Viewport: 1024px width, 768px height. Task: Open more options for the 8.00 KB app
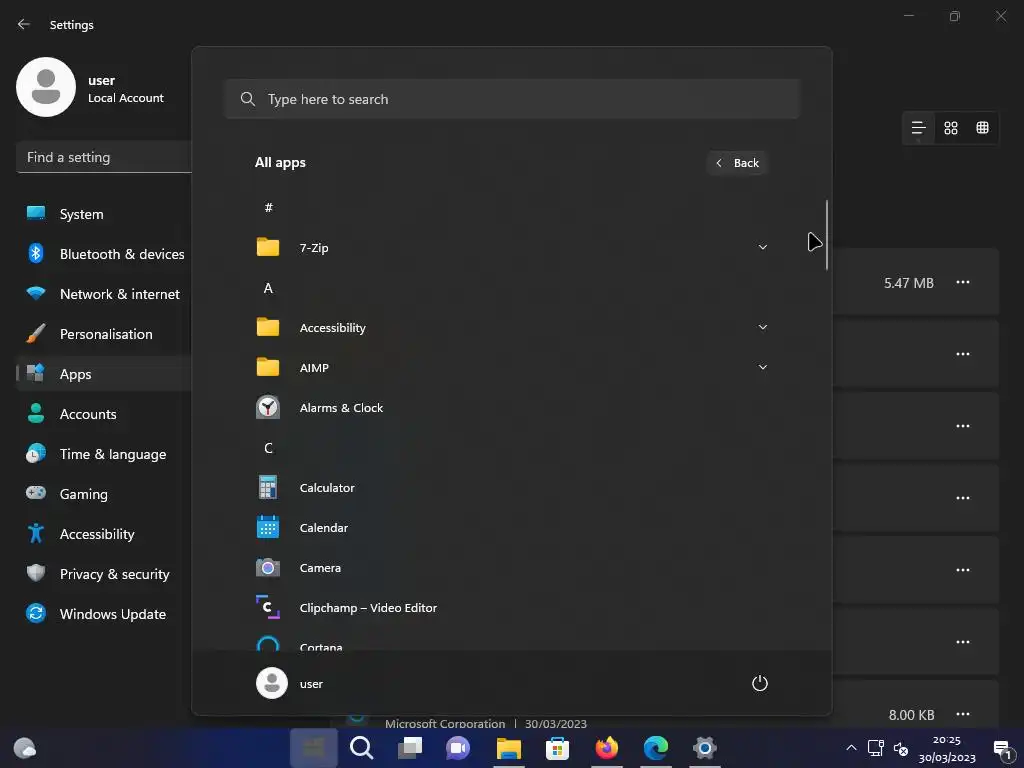(x=963, y=714)
